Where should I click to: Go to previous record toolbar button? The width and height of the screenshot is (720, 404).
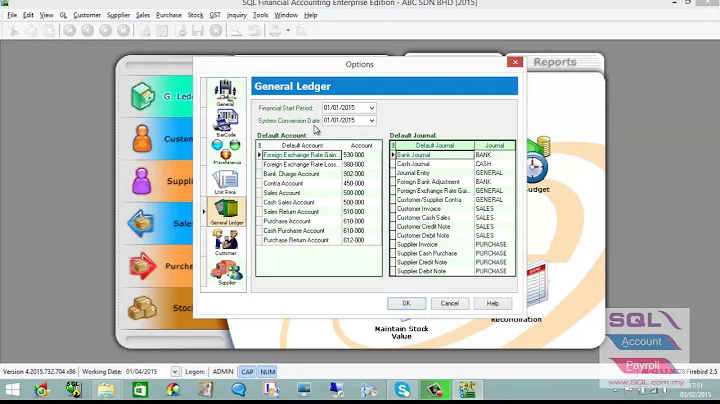87,31
